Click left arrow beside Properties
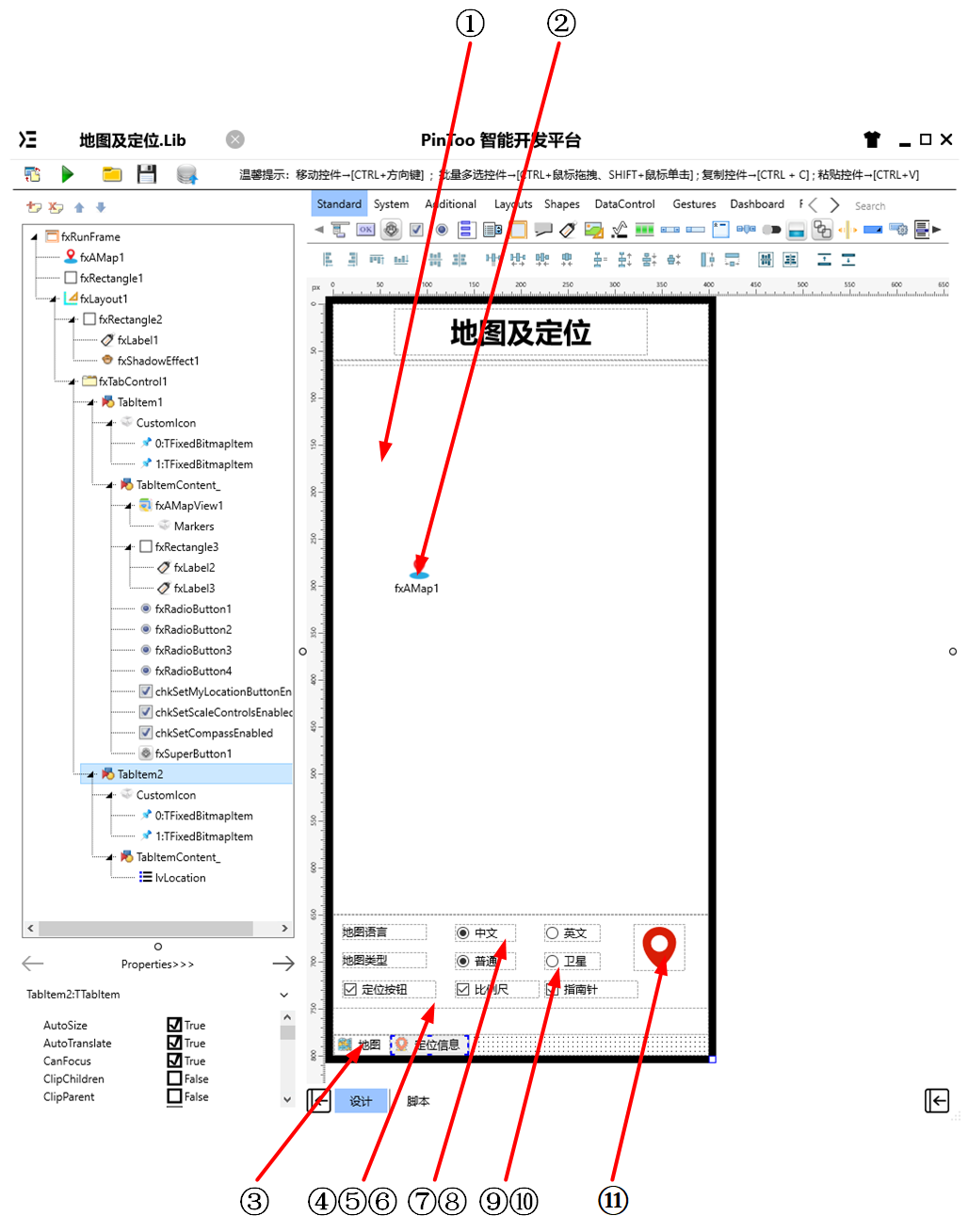 pos(33,963)
